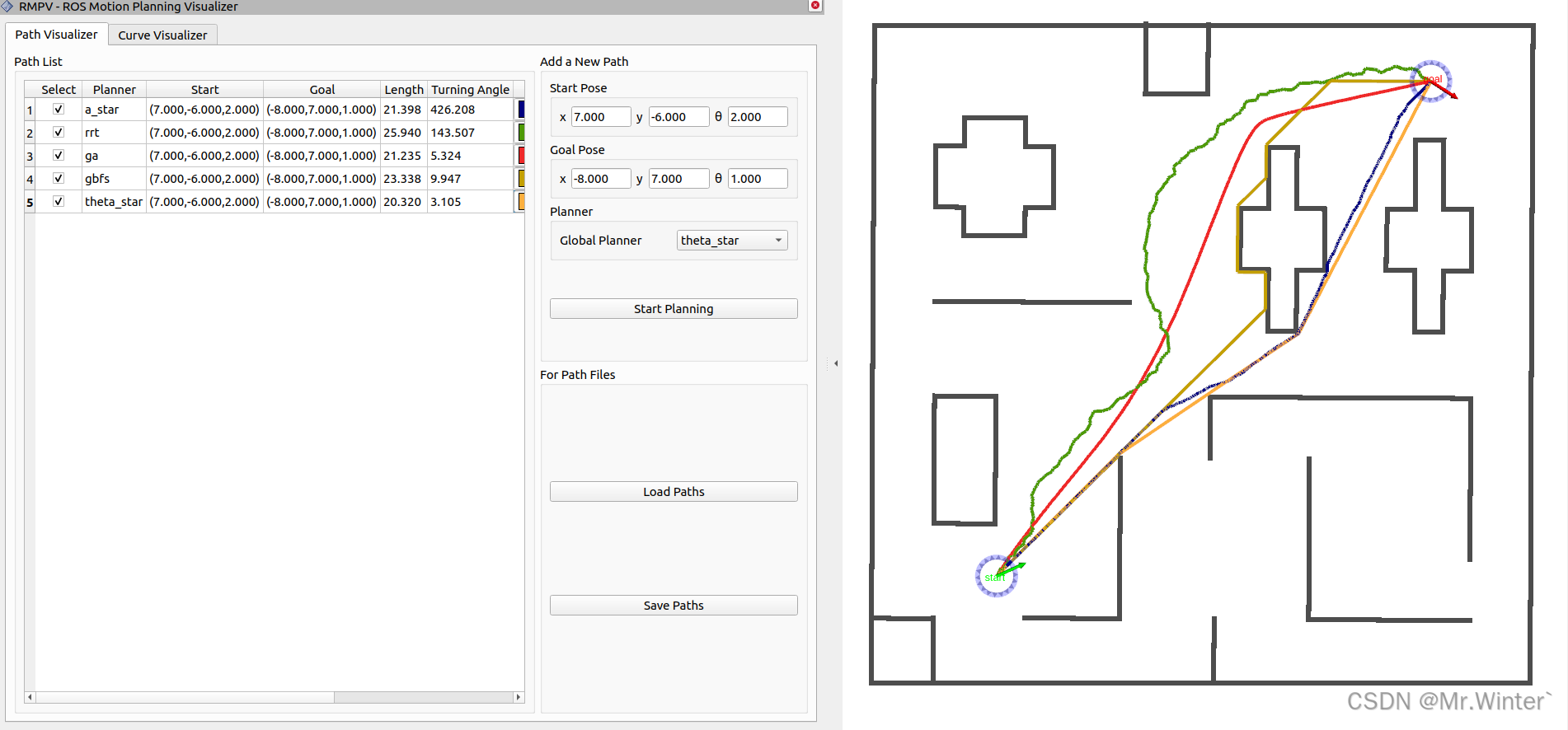
Task: Select row header number 4
Action: [30, 179]
